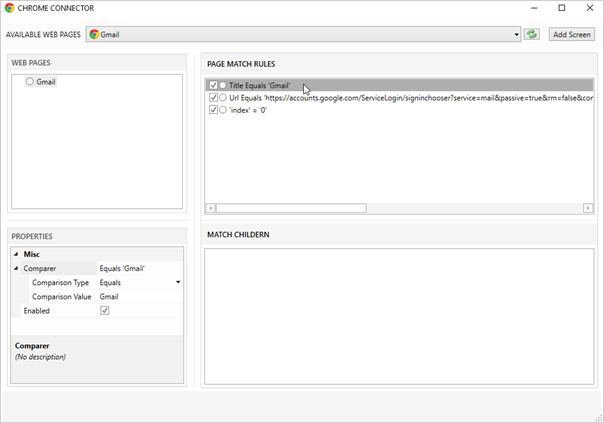Click the Chrome icon in the Gmail dropdown

94,34
